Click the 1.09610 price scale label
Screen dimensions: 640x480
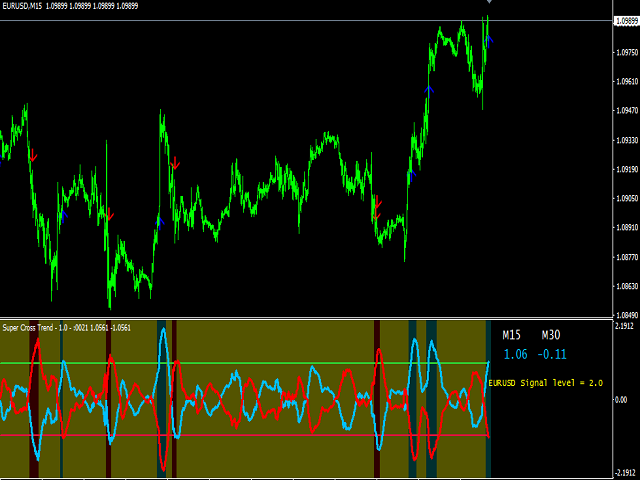point(627,82)
